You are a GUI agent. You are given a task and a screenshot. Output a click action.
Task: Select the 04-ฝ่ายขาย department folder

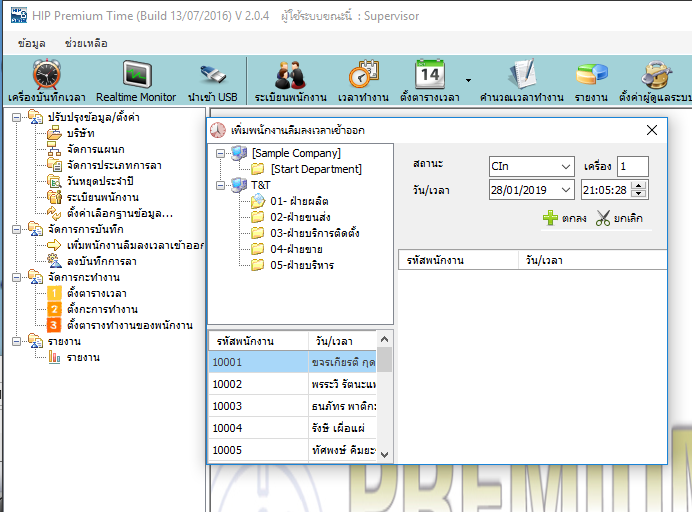click(296, 249)
